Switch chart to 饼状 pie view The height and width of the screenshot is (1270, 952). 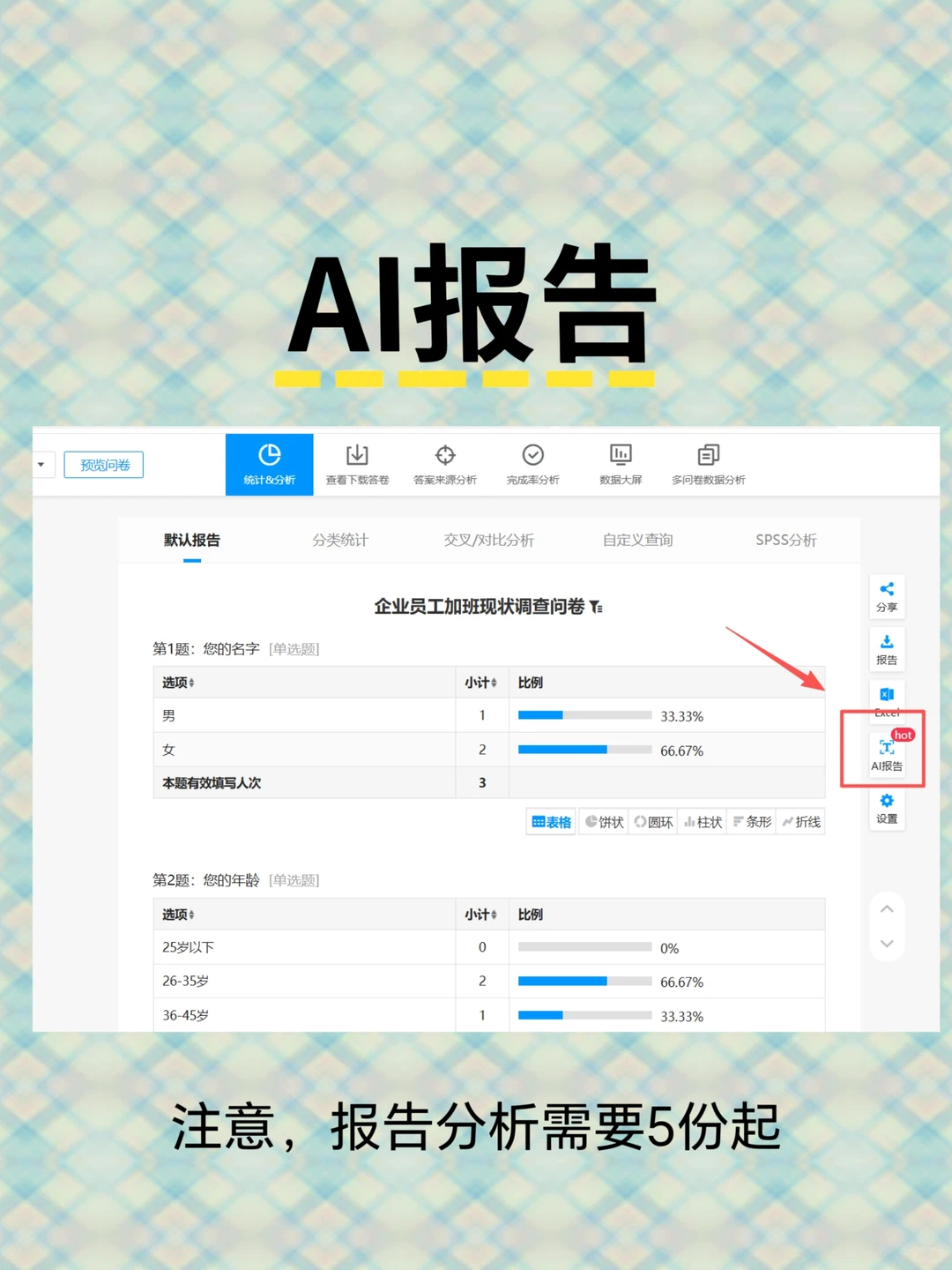tap(603, 821)
